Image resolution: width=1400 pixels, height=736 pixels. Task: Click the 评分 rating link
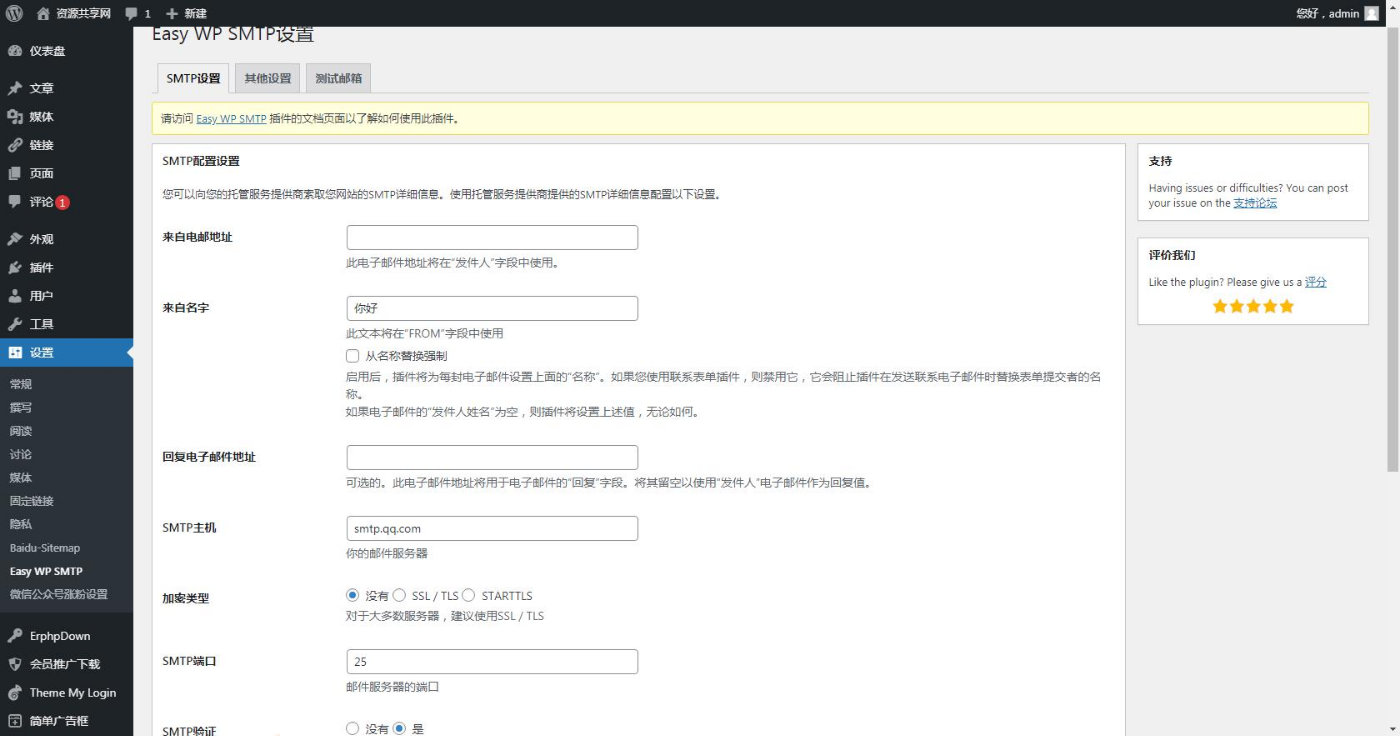tap(1316, 282)
